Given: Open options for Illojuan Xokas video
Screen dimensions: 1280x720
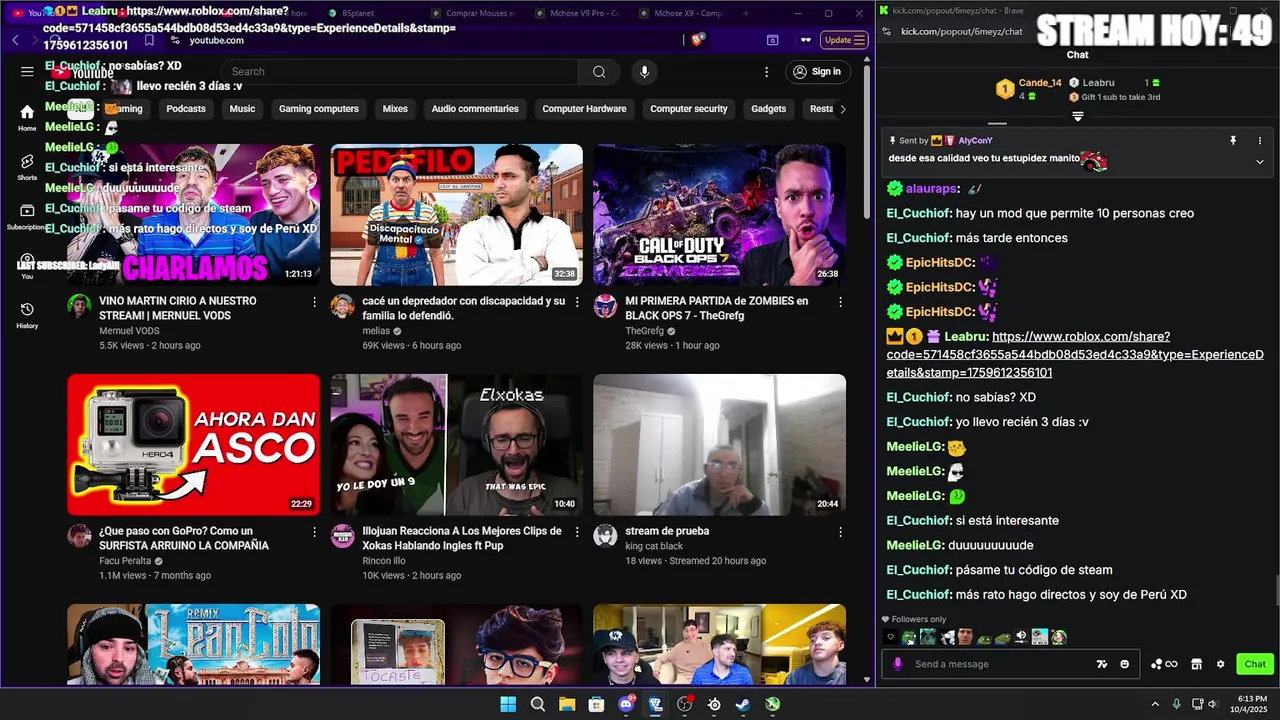Looking at the screenshot, I should click(577, 532).
